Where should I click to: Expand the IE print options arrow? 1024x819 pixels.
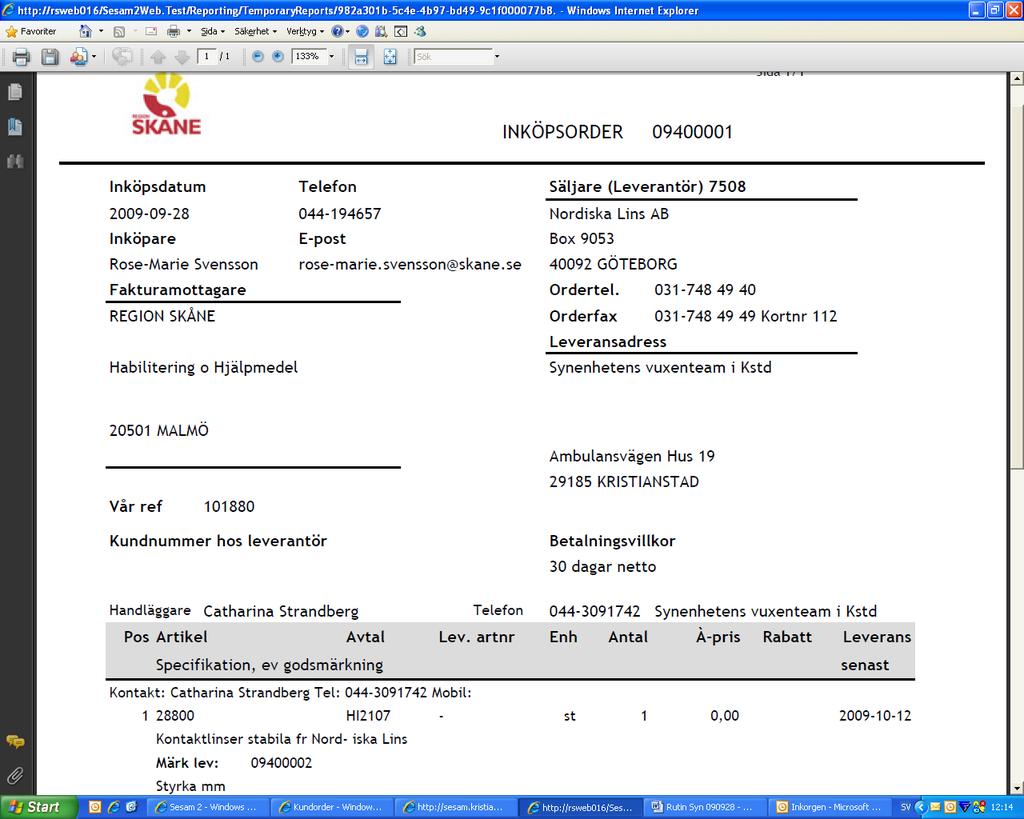coord(189,31)
